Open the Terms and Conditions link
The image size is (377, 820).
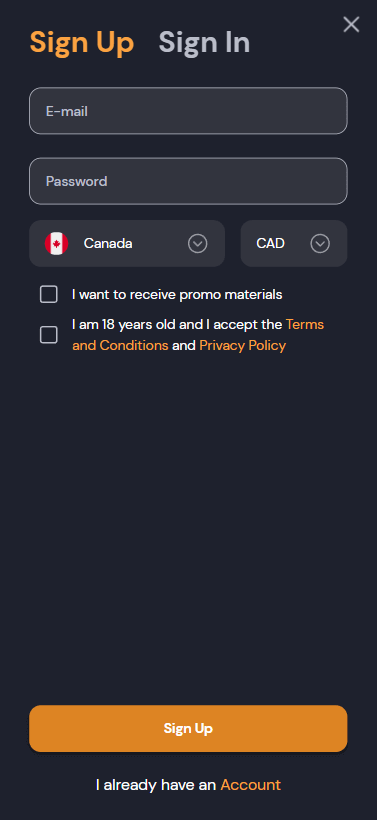point(198,335)
